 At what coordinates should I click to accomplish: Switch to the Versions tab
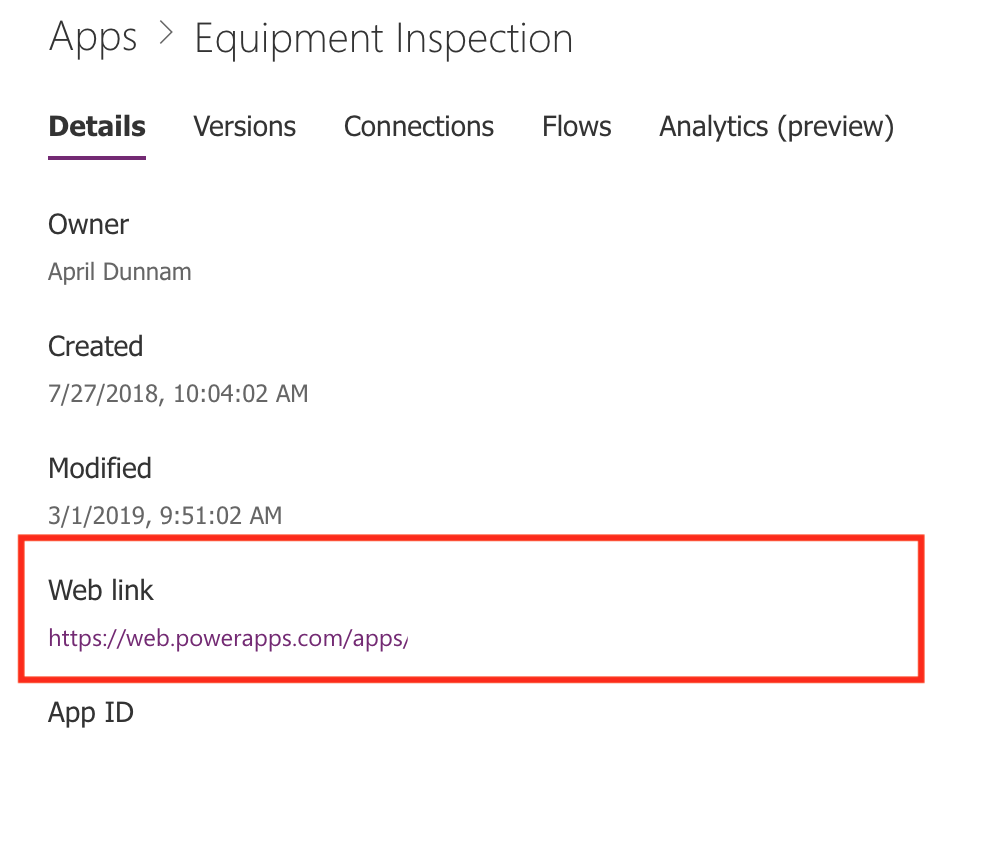click(x=244, y=127)
